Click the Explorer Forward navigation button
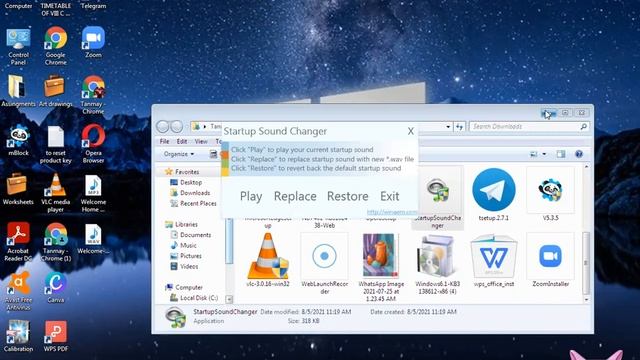The width and height of the screenshot is (640, 360). [x=176, y=127]
